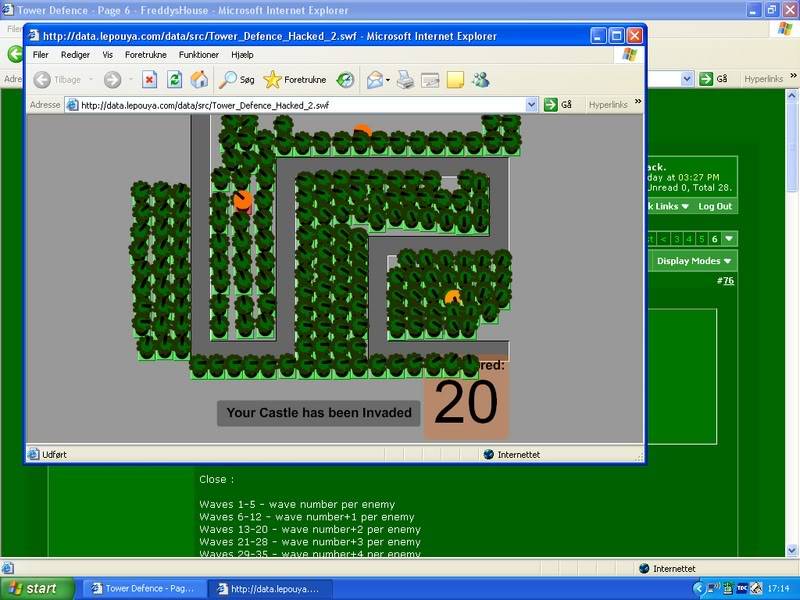Go to forum page 4
Screen dimensions: 800x600
point(689,239)
